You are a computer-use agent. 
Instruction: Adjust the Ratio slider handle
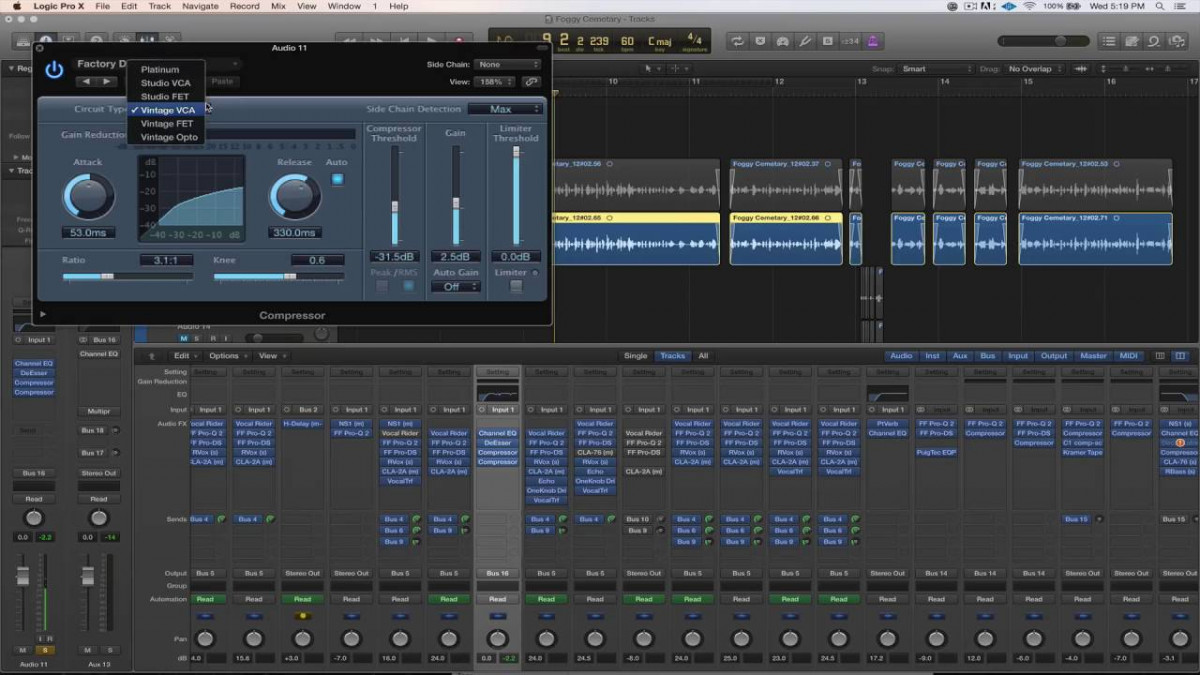point(108,276)
